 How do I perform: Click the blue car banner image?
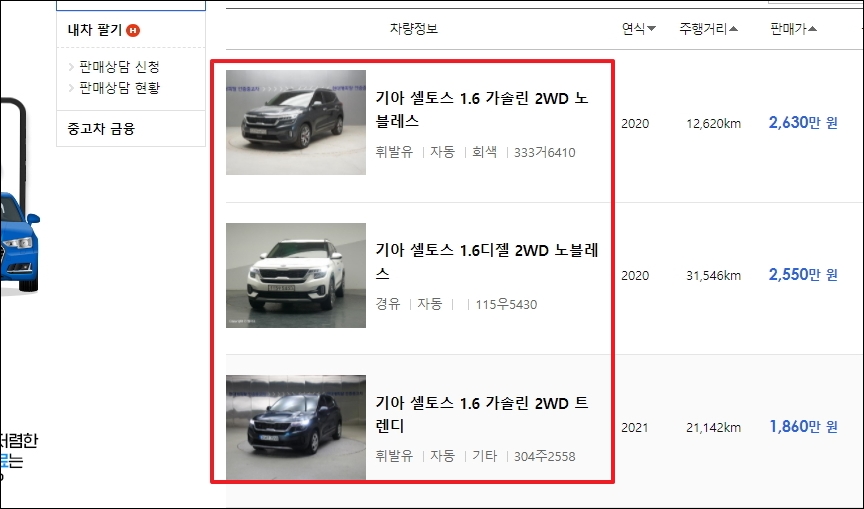[x=19, y=241]
